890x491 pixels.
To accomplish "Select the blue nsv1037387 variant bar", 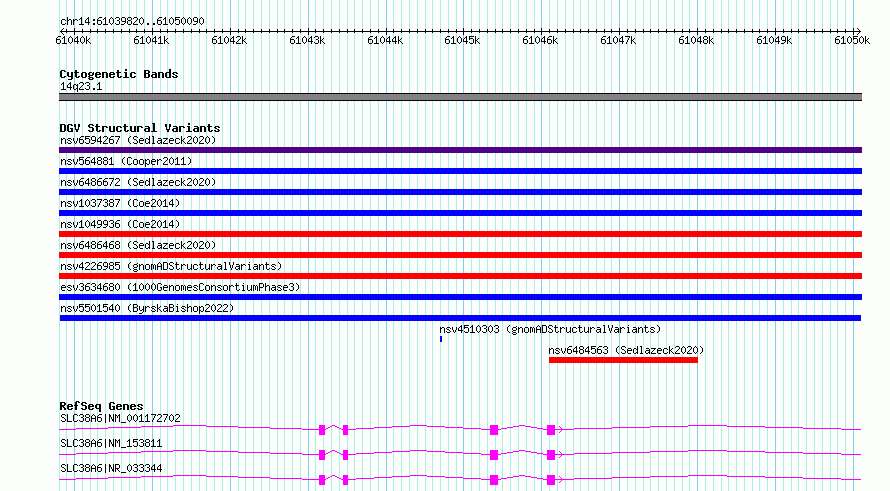I will click(x=460, y=213).
